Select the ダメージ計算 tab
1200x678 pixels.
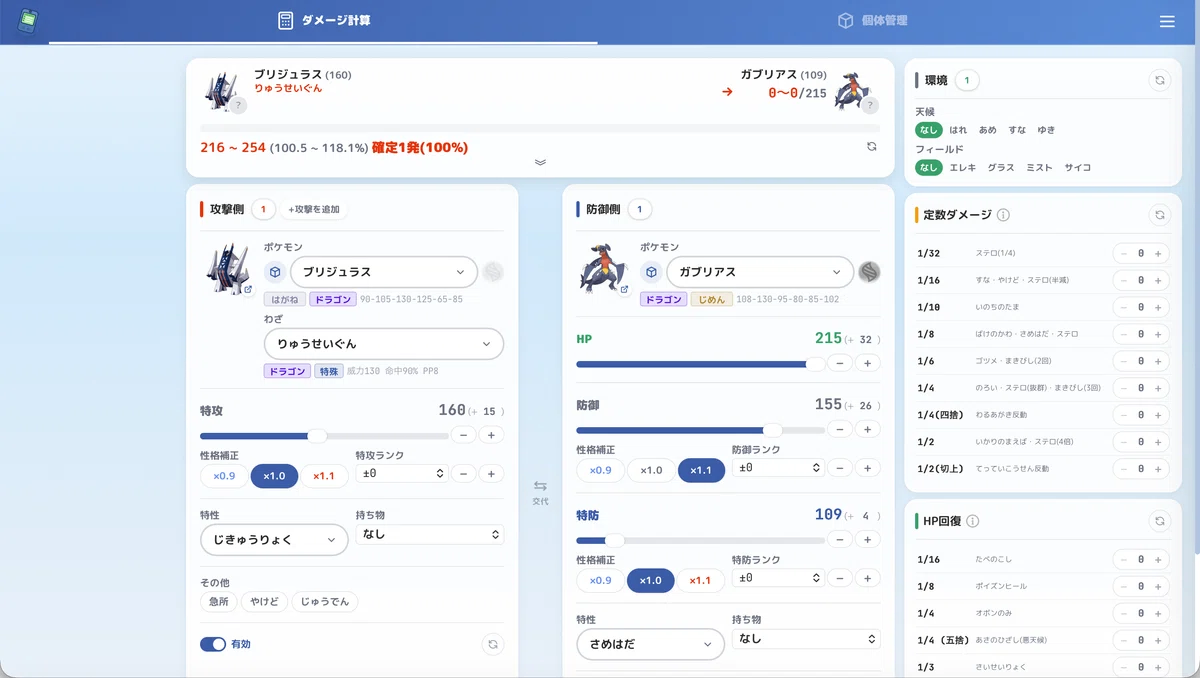pos(324,21)
